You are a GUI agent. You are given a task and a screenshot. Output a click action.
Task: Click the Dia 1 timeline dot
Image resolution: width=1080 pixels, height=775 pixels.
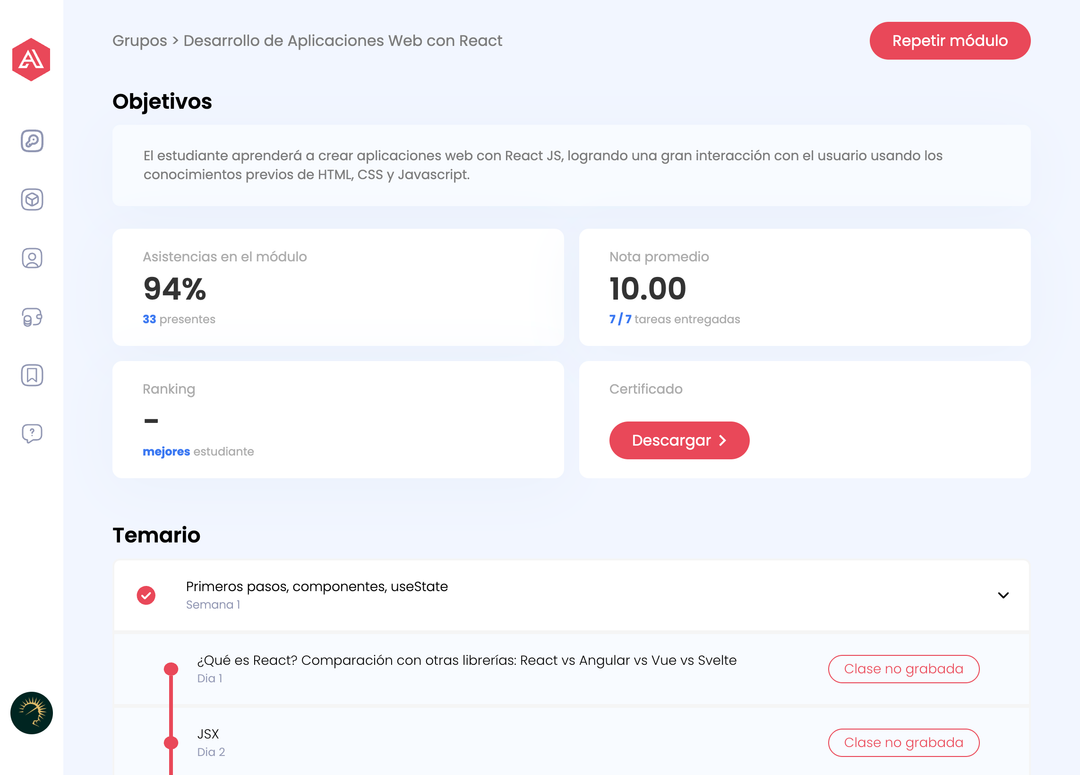tap(171, 669)
